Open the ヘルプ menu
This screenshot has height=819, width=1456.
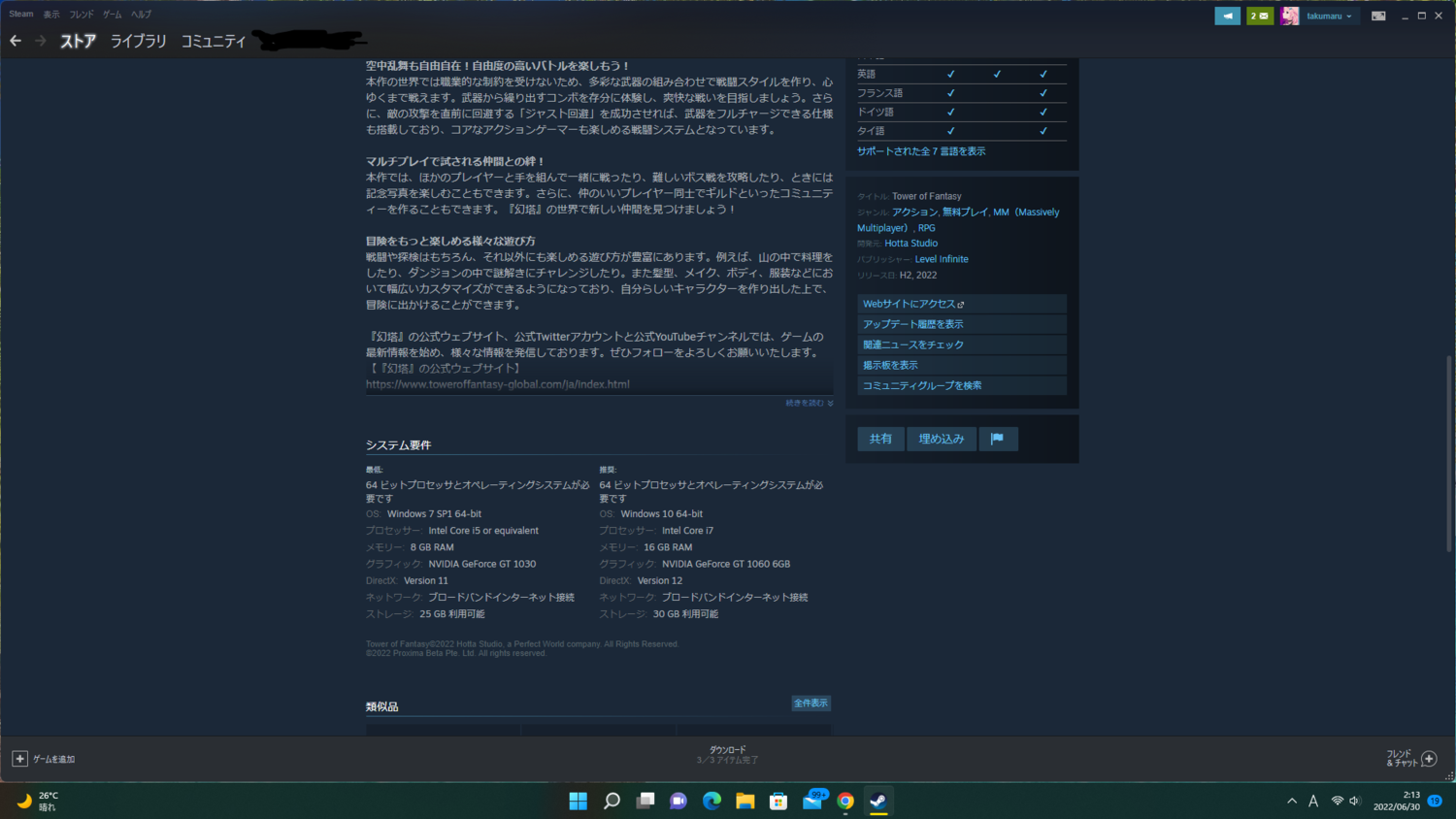142,15
